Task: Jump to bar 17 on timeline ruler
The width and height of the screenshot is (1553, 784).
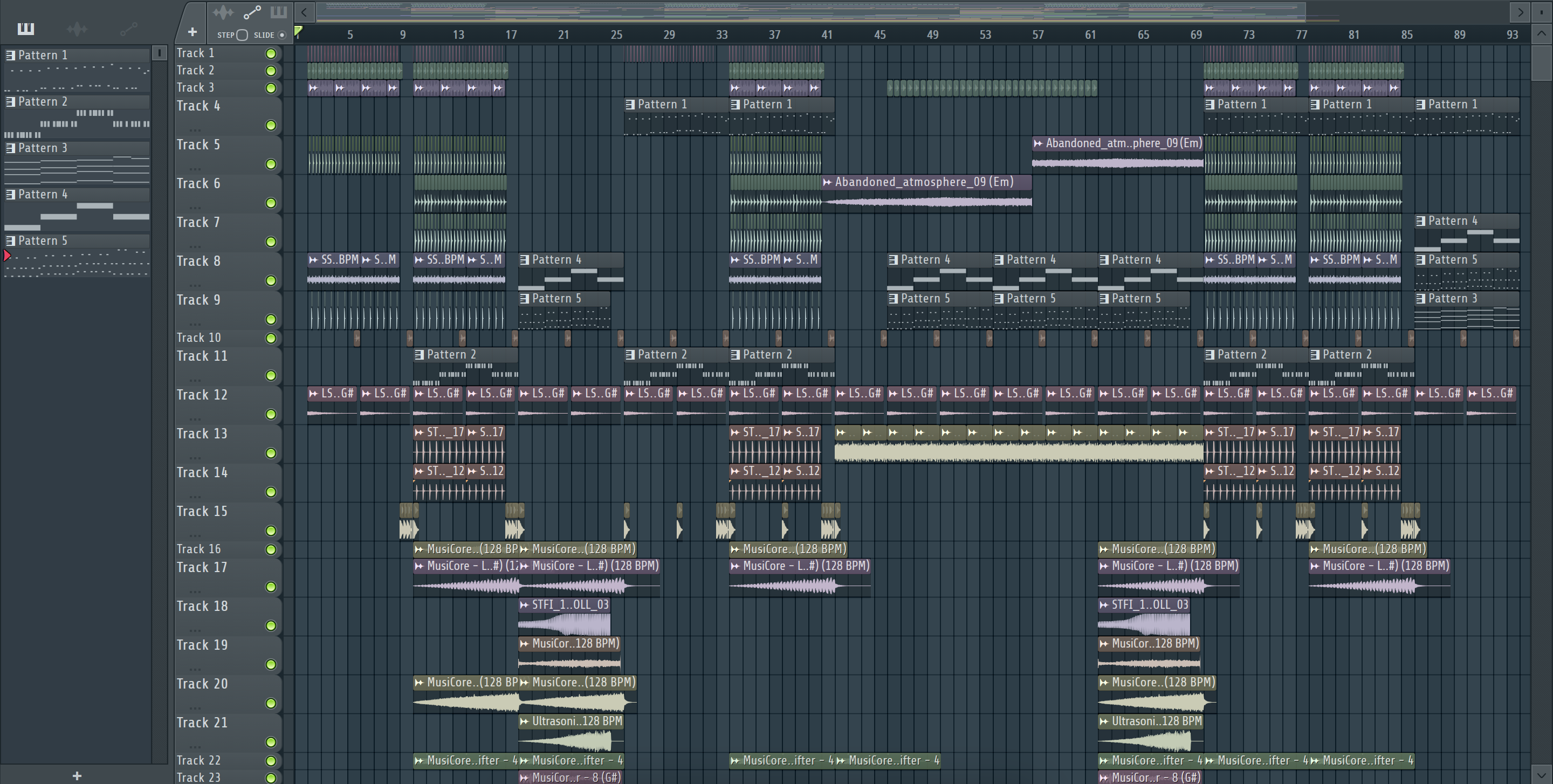Action: [511, 35]
